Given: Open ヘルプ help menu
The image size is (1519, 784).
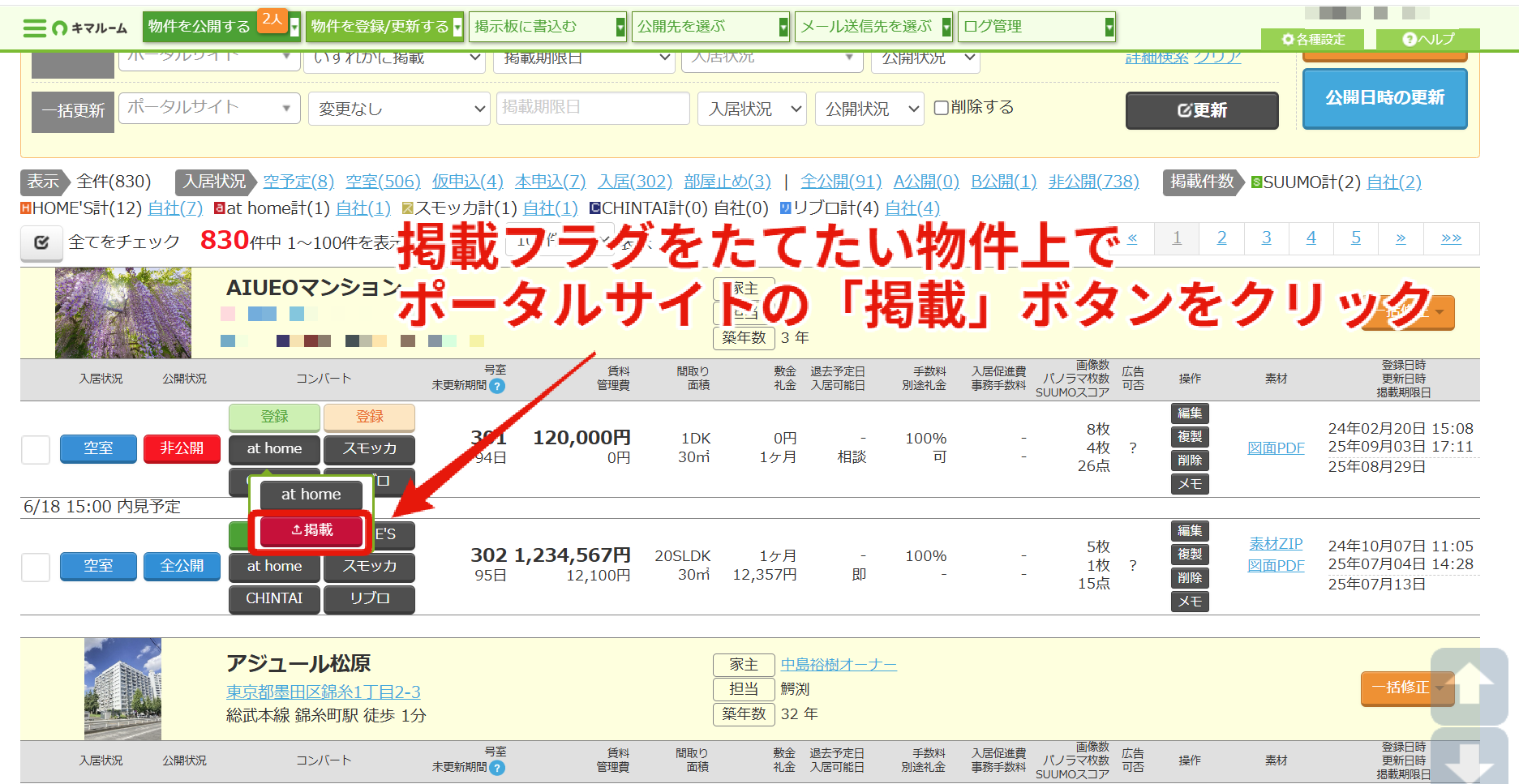Looking at the screenshot, I should coord(1429,39).
